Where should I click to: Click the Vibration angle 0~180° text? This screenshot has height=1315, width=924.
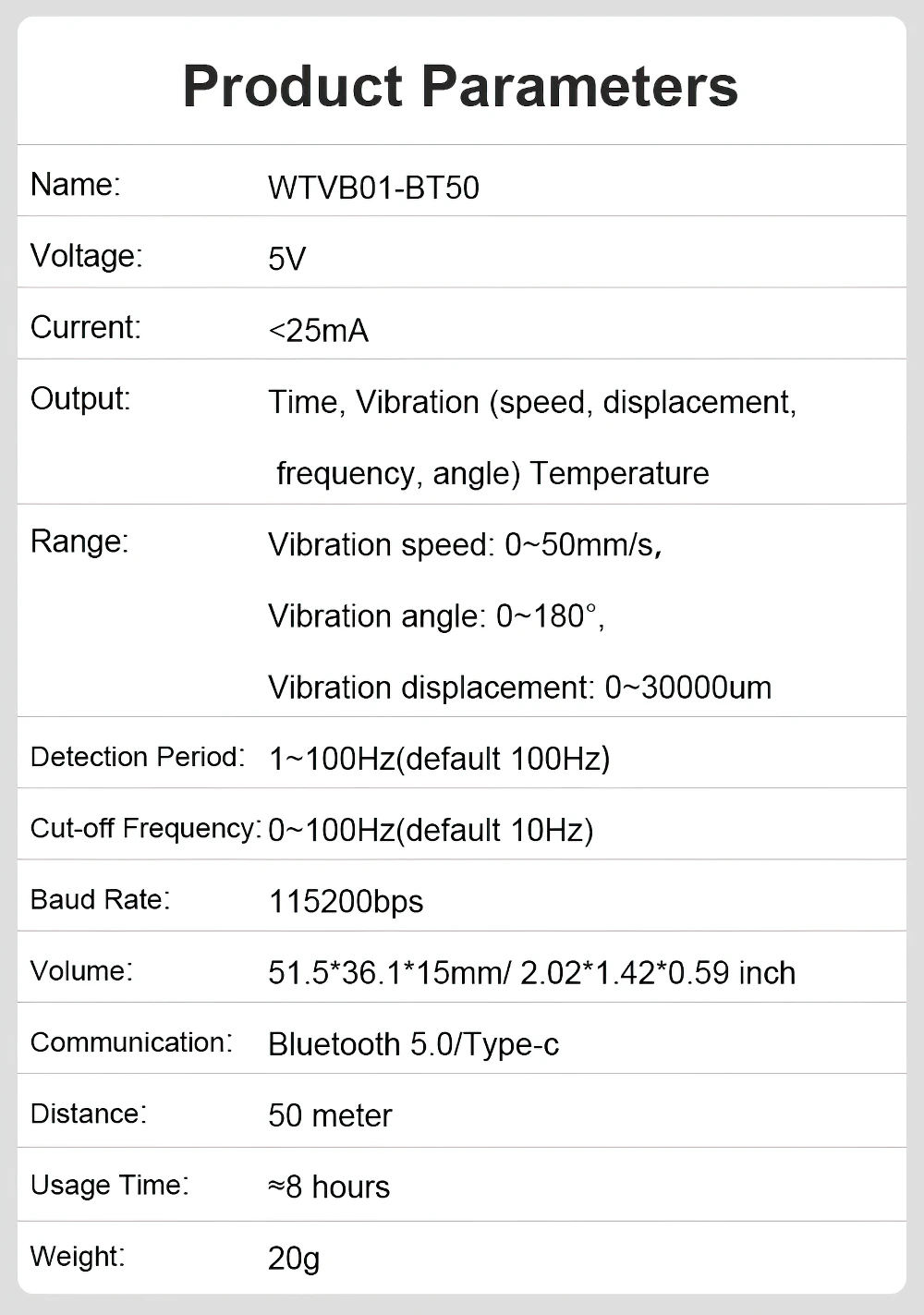(436, 616)
